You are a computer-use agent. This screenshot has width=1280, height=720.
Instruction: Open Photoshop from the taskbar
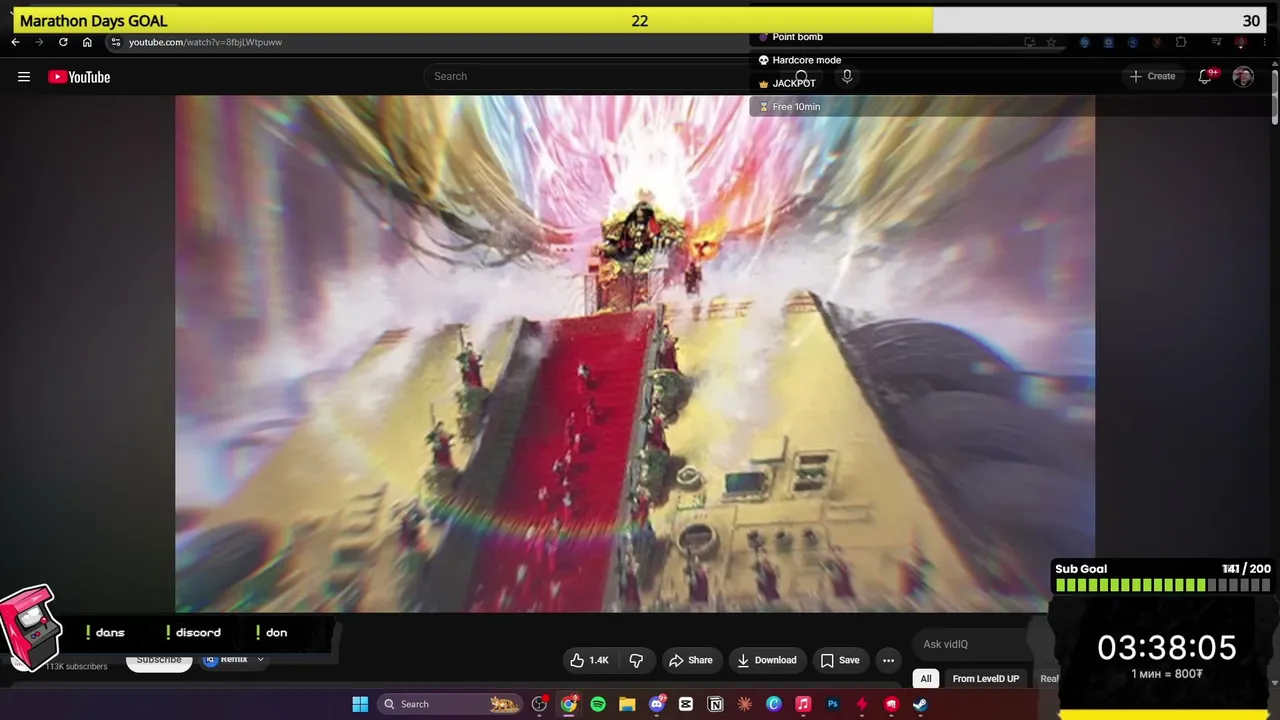(832, 704)
